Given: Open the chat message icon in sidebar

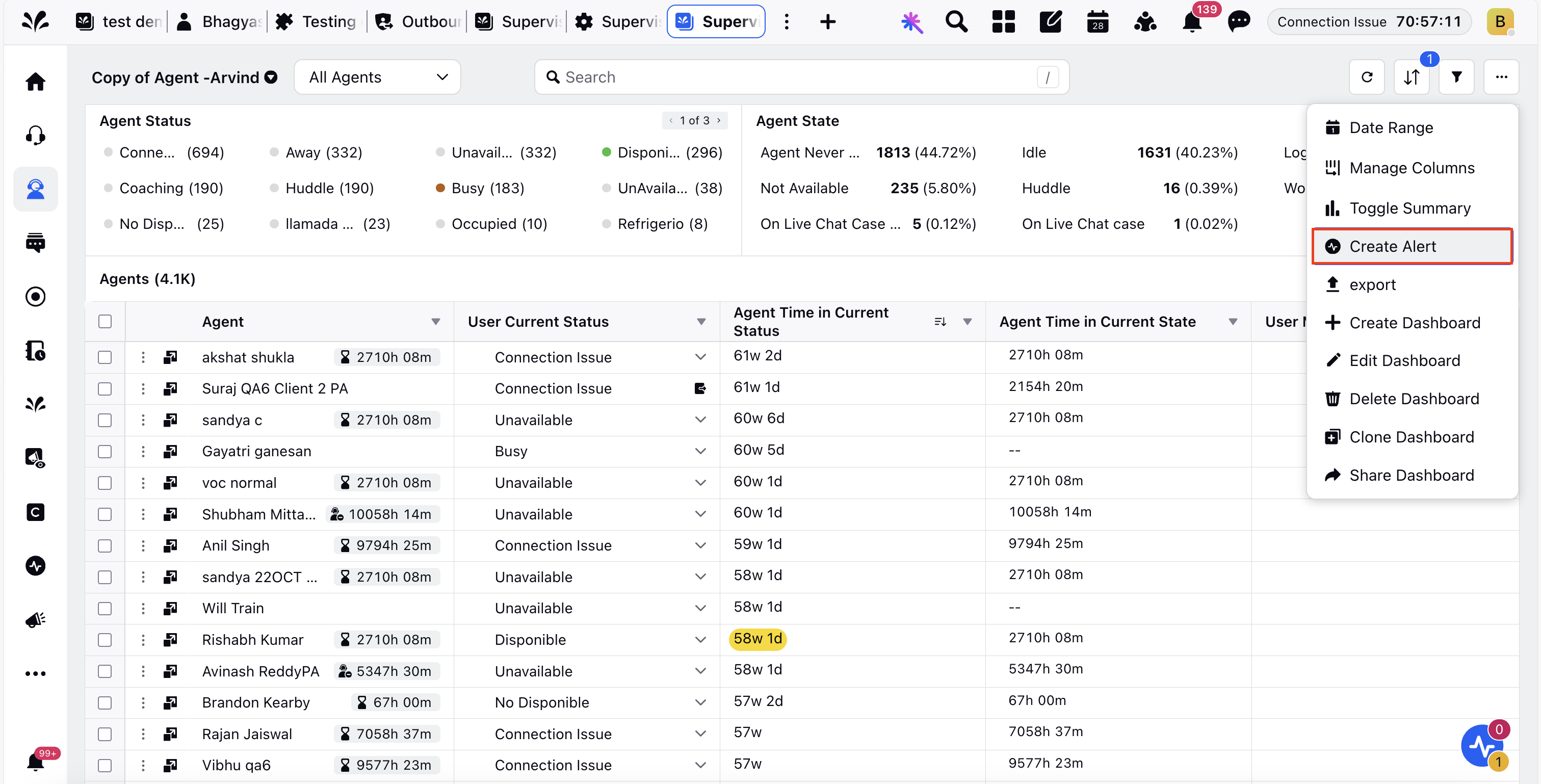Looking at the screenshot, I should tap(35, 243).
